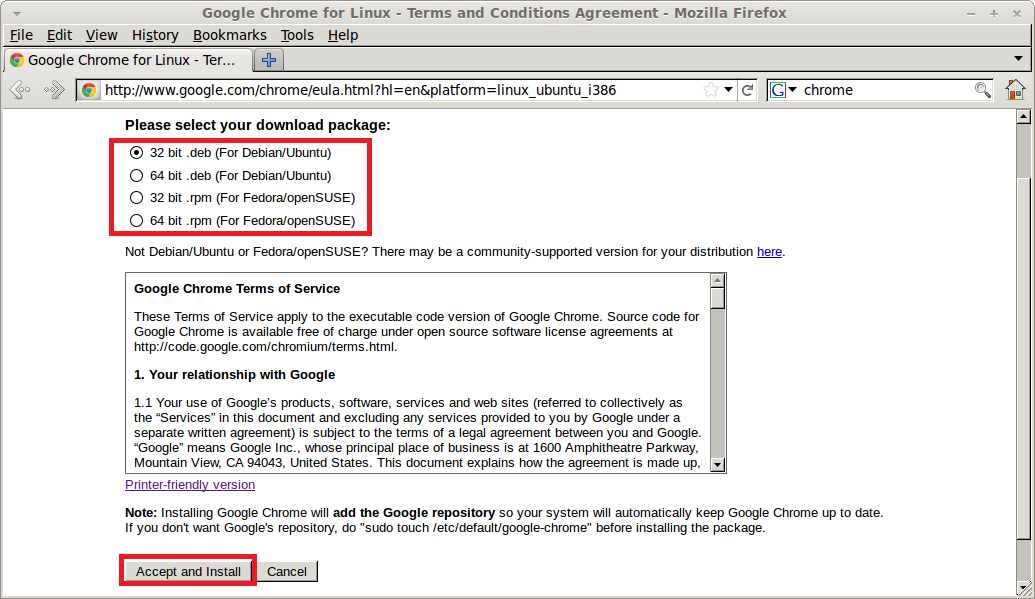The image size is (1035, 599).
Task: Close the Firefox window
Action: (x=1017, y=13)
